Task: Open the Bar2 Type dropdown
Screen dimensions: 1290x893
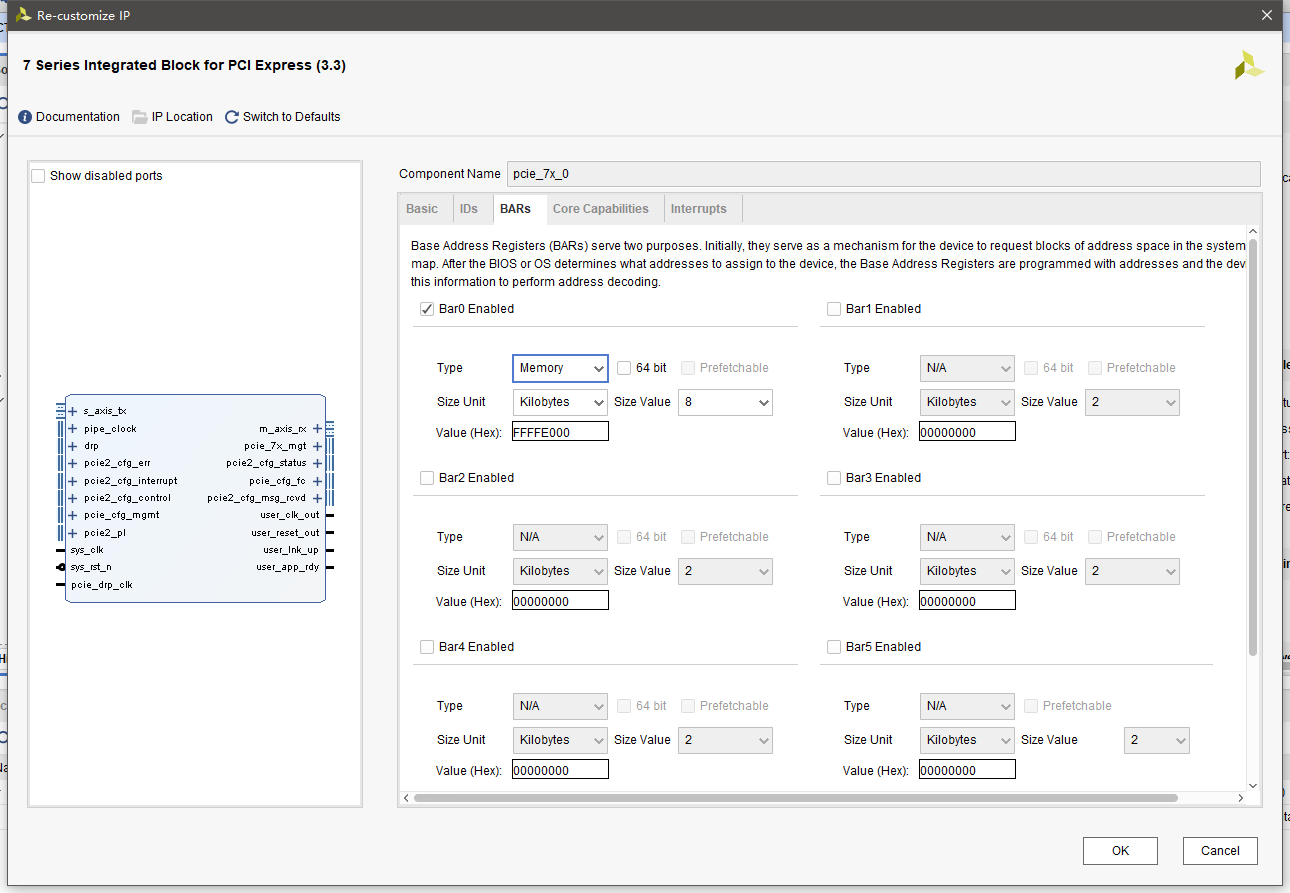Action: coord(560,537)
